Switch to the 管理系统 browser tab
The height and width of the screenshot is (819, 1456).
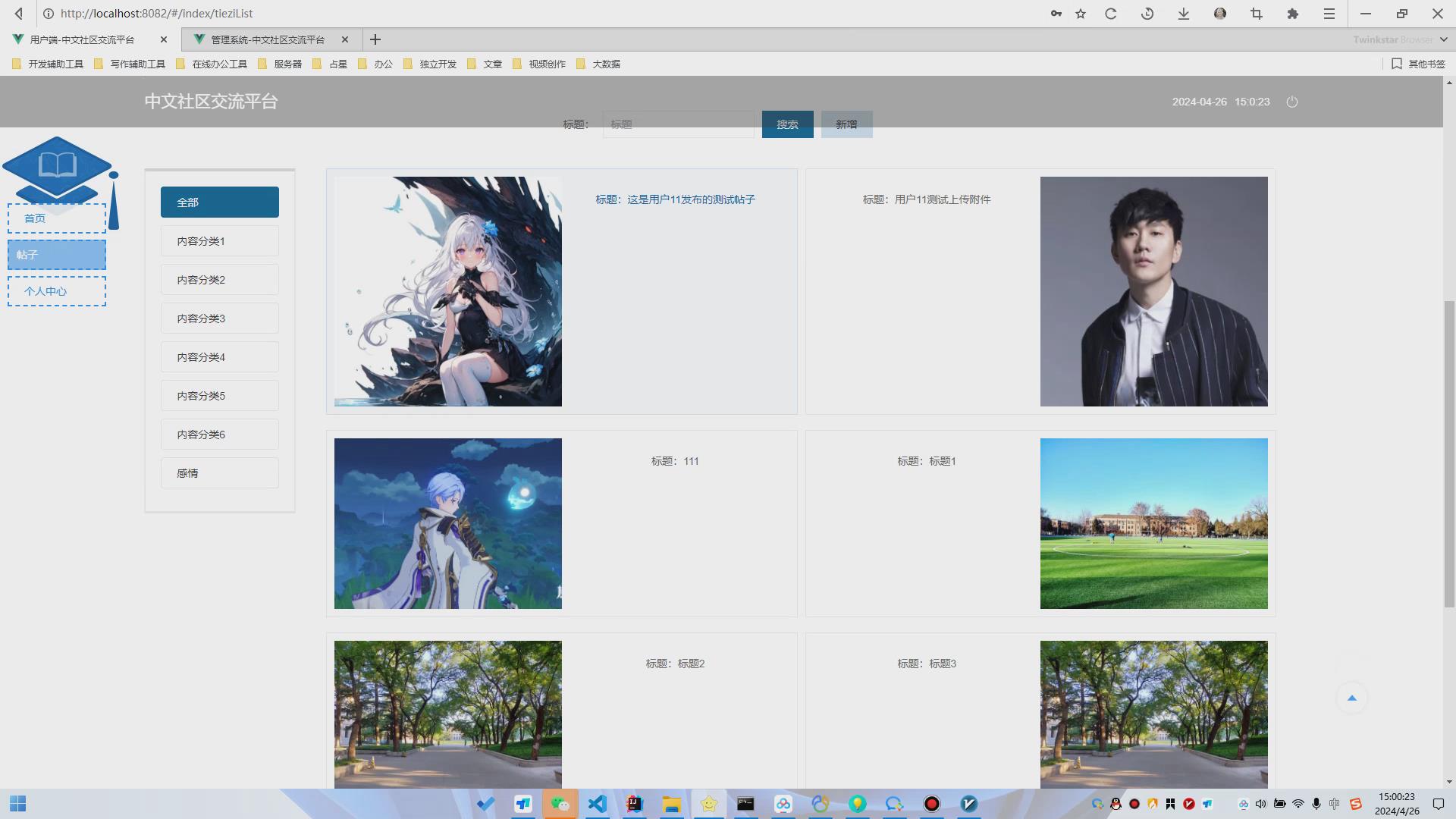[x=267, y=39]
